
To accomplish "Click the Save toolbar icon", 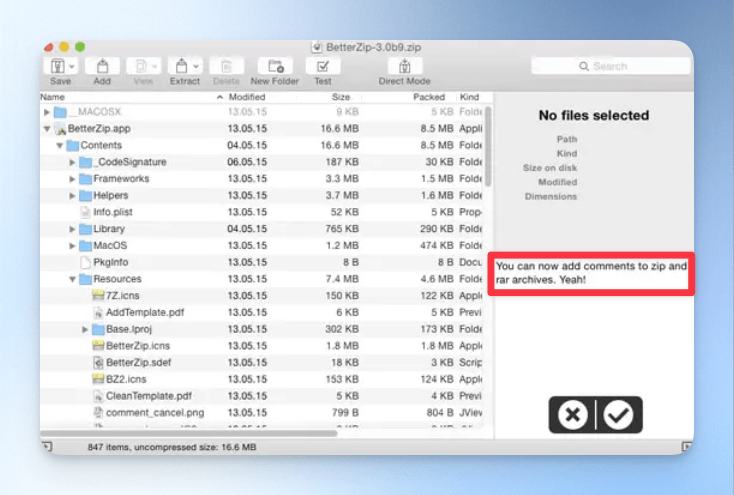I will pos(57,66).
